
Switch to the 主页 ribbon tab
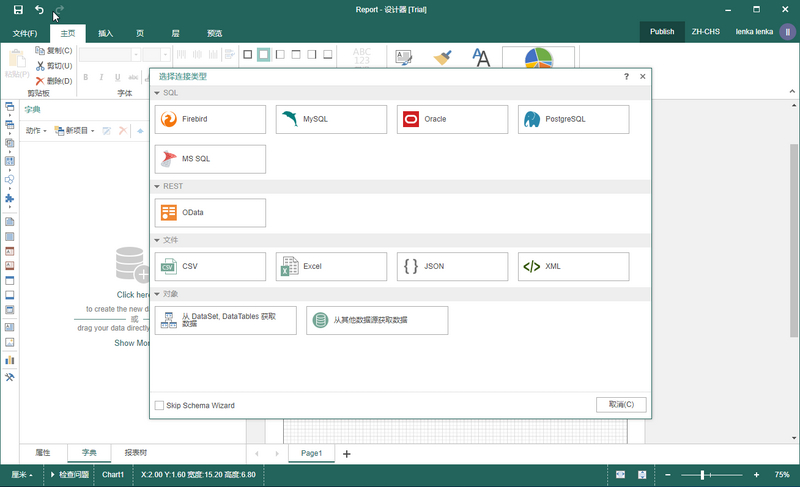click(x=68, y=34)
